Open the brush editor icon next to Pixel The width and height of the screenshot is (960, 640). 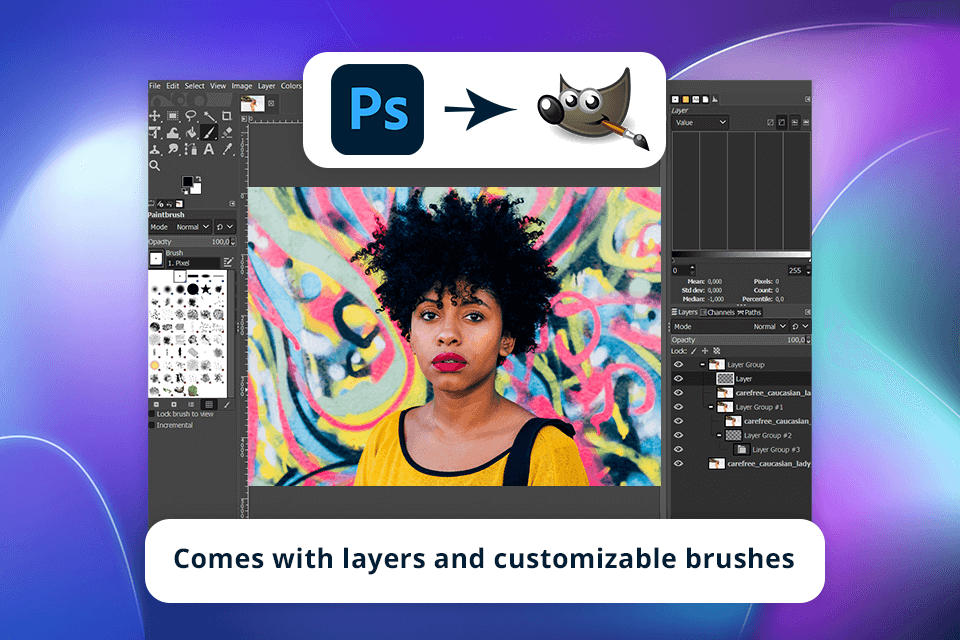(x=228, y=262)
